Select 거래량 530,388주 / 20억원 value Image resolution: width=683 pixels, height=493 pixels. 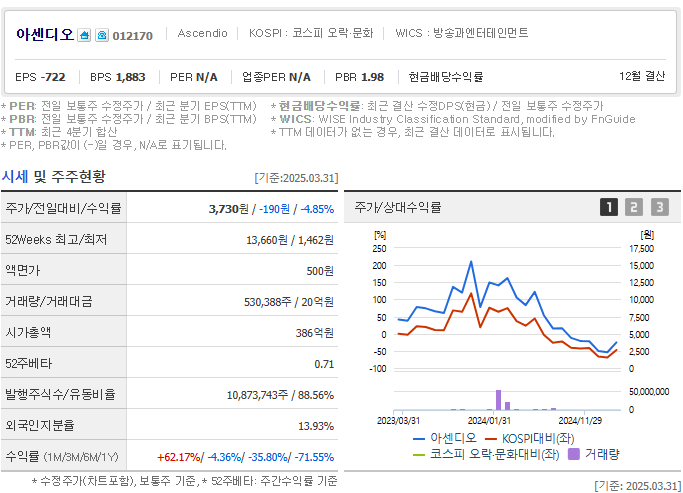[289, 302]
